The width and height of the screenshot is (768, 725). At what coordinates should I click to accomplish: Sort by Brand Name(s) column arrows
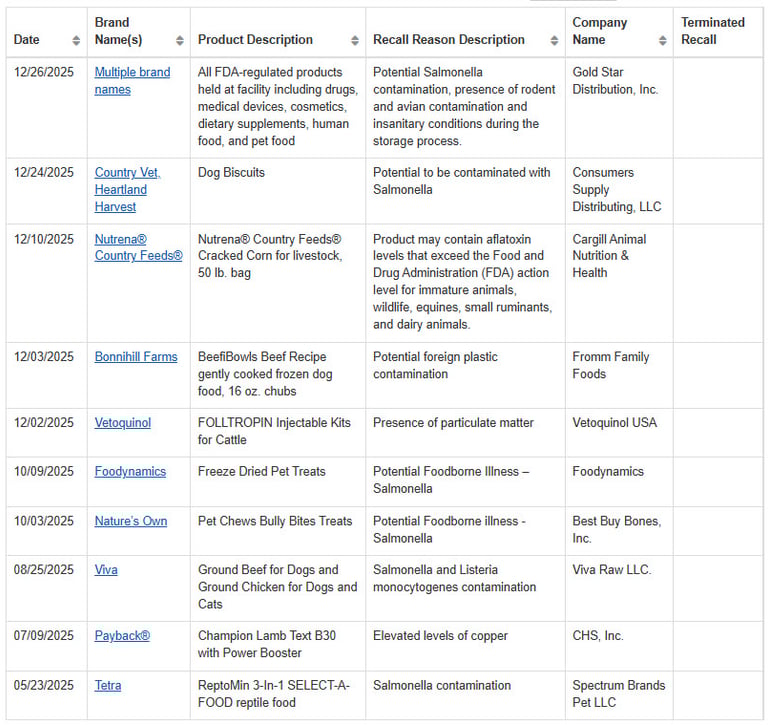point(180,40)
